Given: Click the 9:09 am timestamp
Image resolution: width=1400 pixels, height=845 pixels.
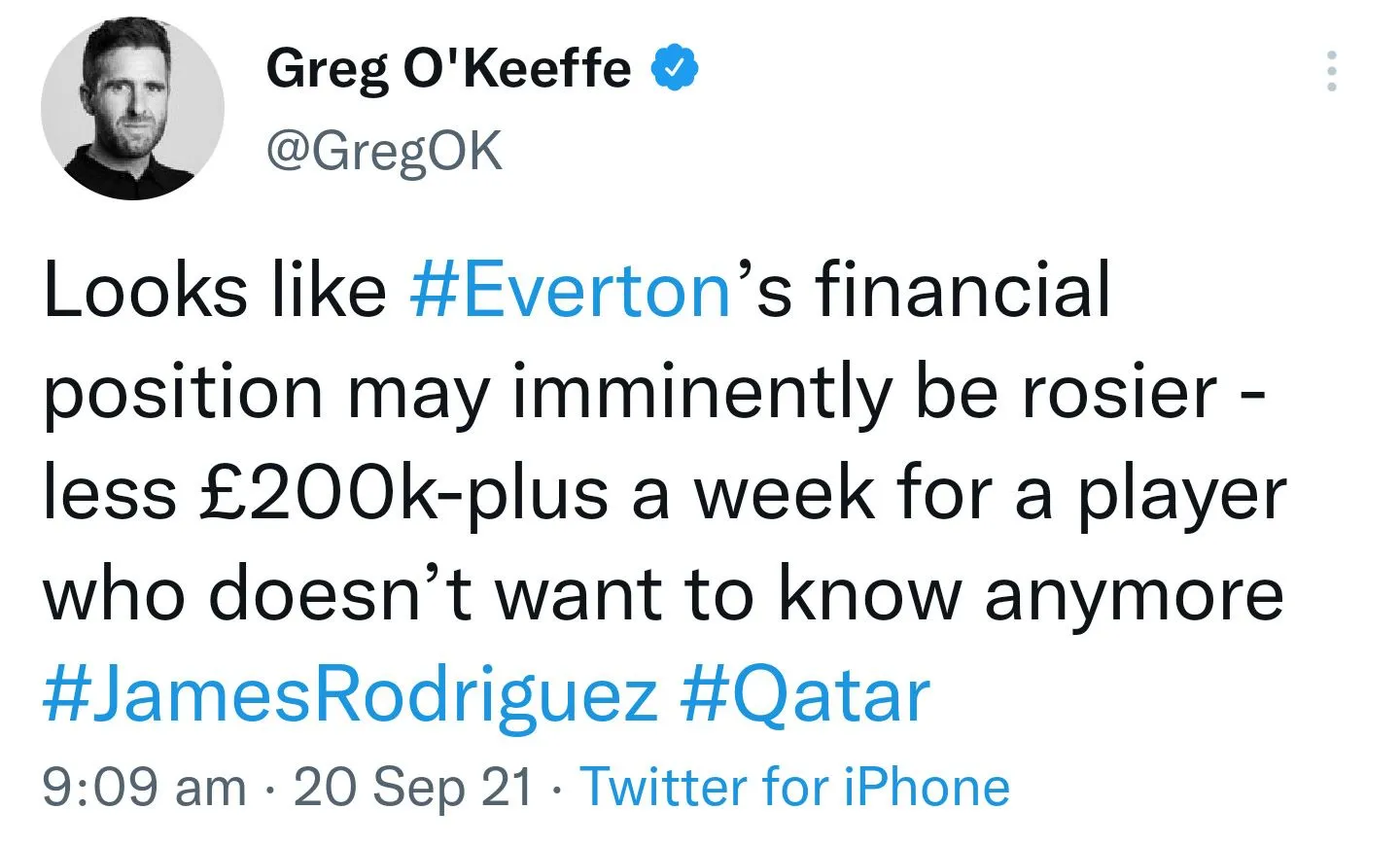Looking at the screenshot, I should (x=144, y=786).
